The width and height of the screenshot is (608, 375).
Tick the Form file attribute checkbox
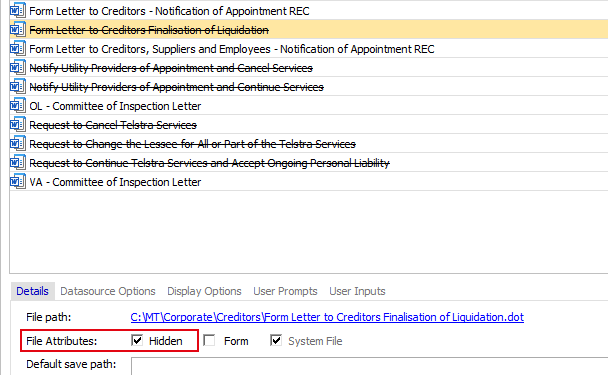click(x=209, y=340)
